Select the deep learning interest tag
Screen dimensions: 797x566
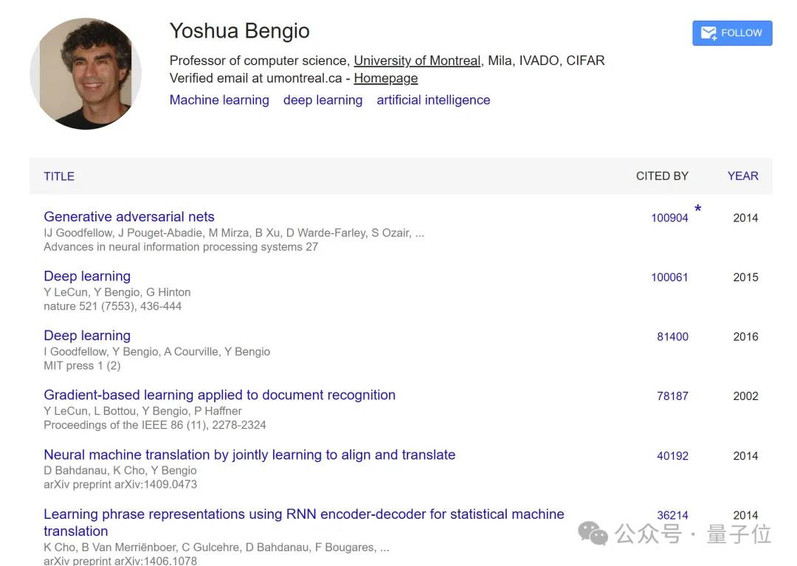click(323, 100)
